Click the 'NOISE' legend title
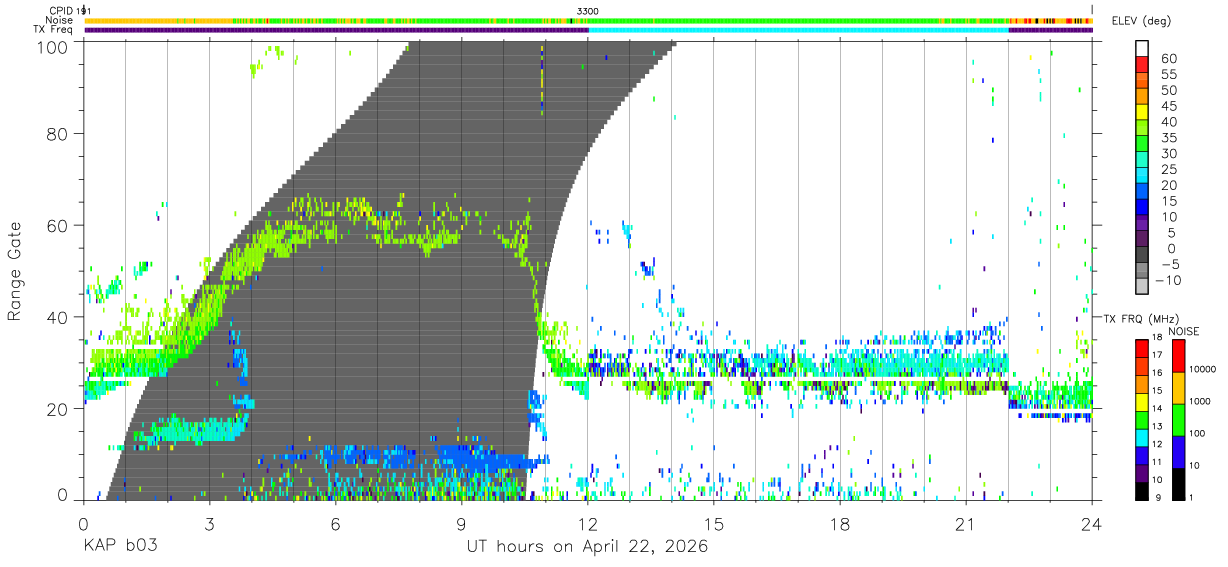This screenshot has height=567, width=1228. click(x=1183, y=331)
